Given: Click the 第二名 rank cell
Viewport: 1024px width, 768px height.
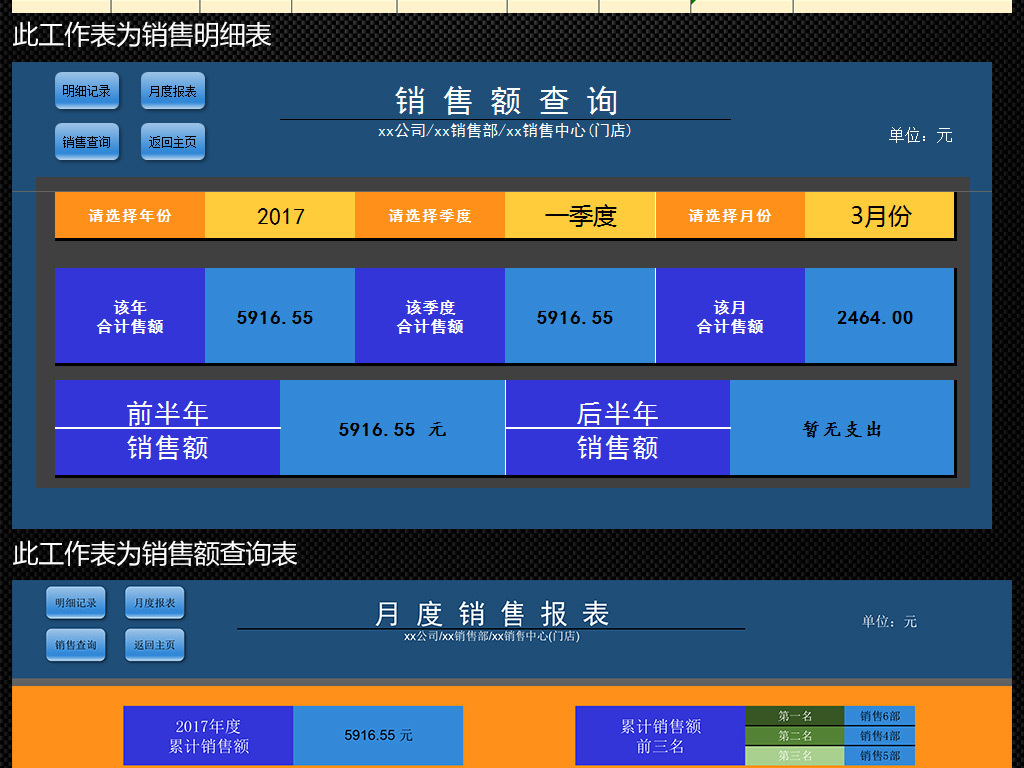Looking at the screenshot, I should (795, 736).
